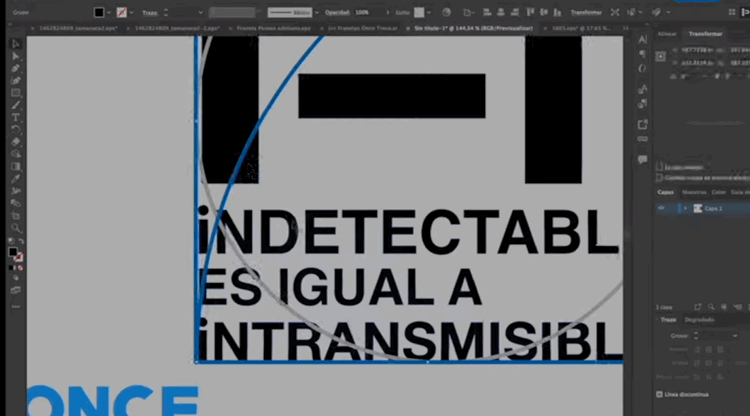
Task: Click the Trazo label in control bar
Action: (x=150, y=13)
